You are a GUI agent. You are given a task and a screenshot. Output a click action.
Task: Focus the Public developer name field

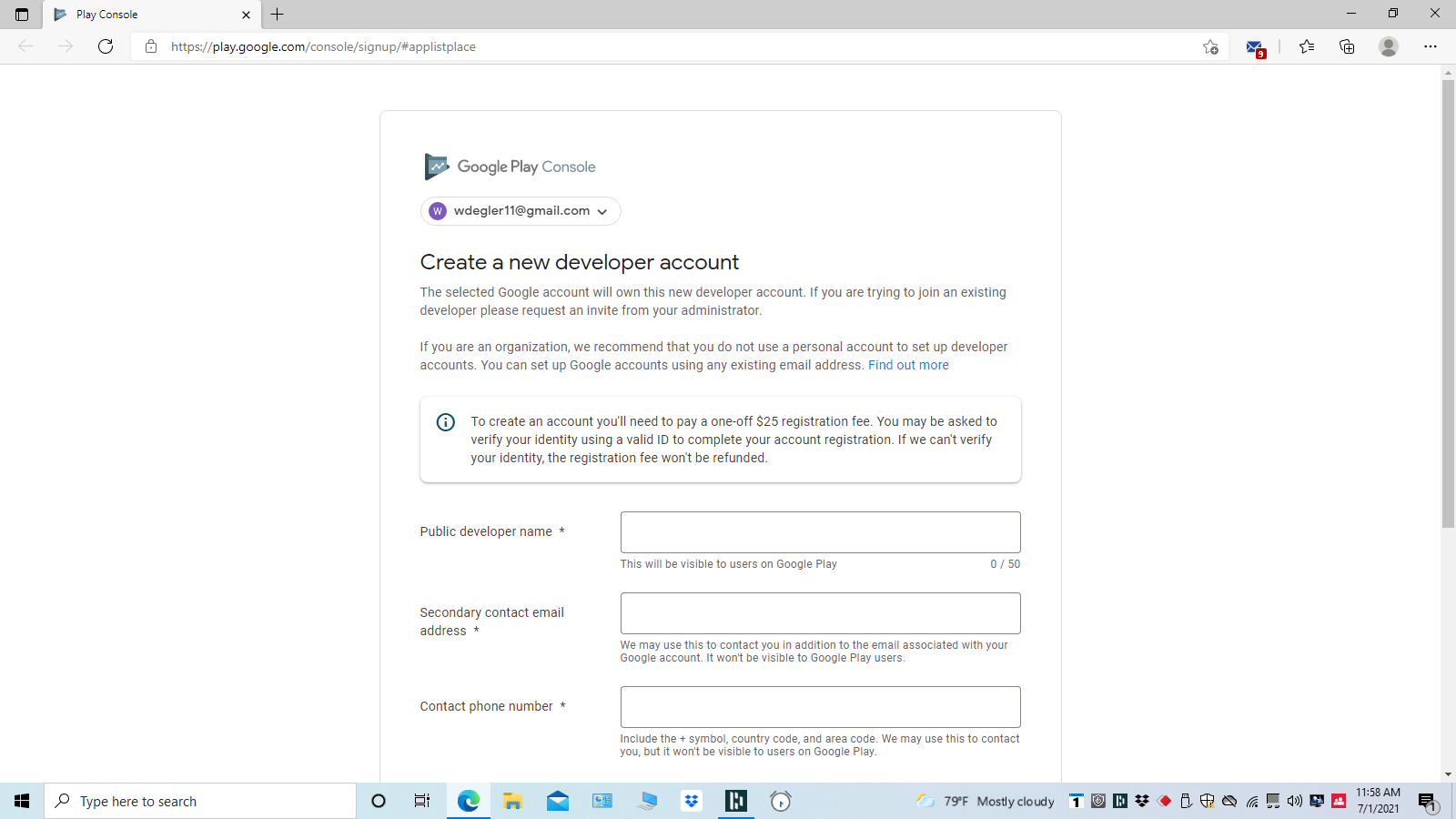click(821, 532)
